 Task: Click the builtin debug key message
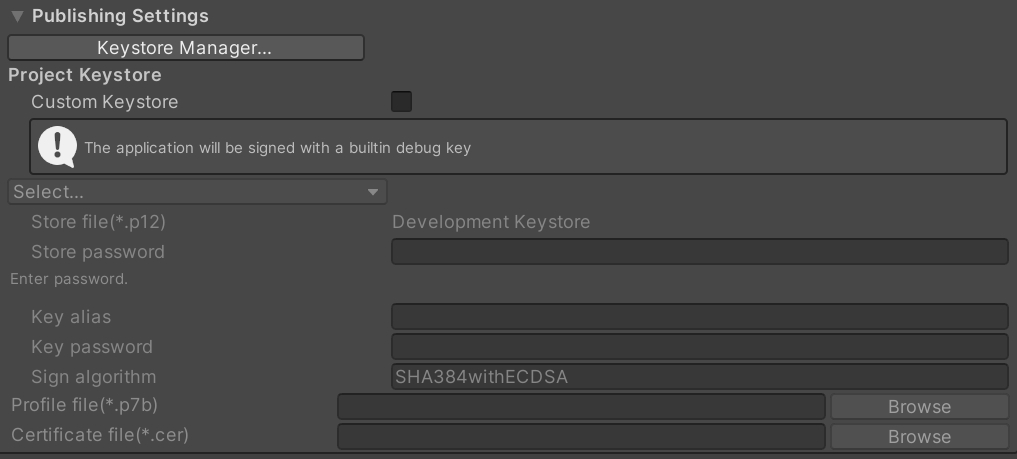click(278, 148)
